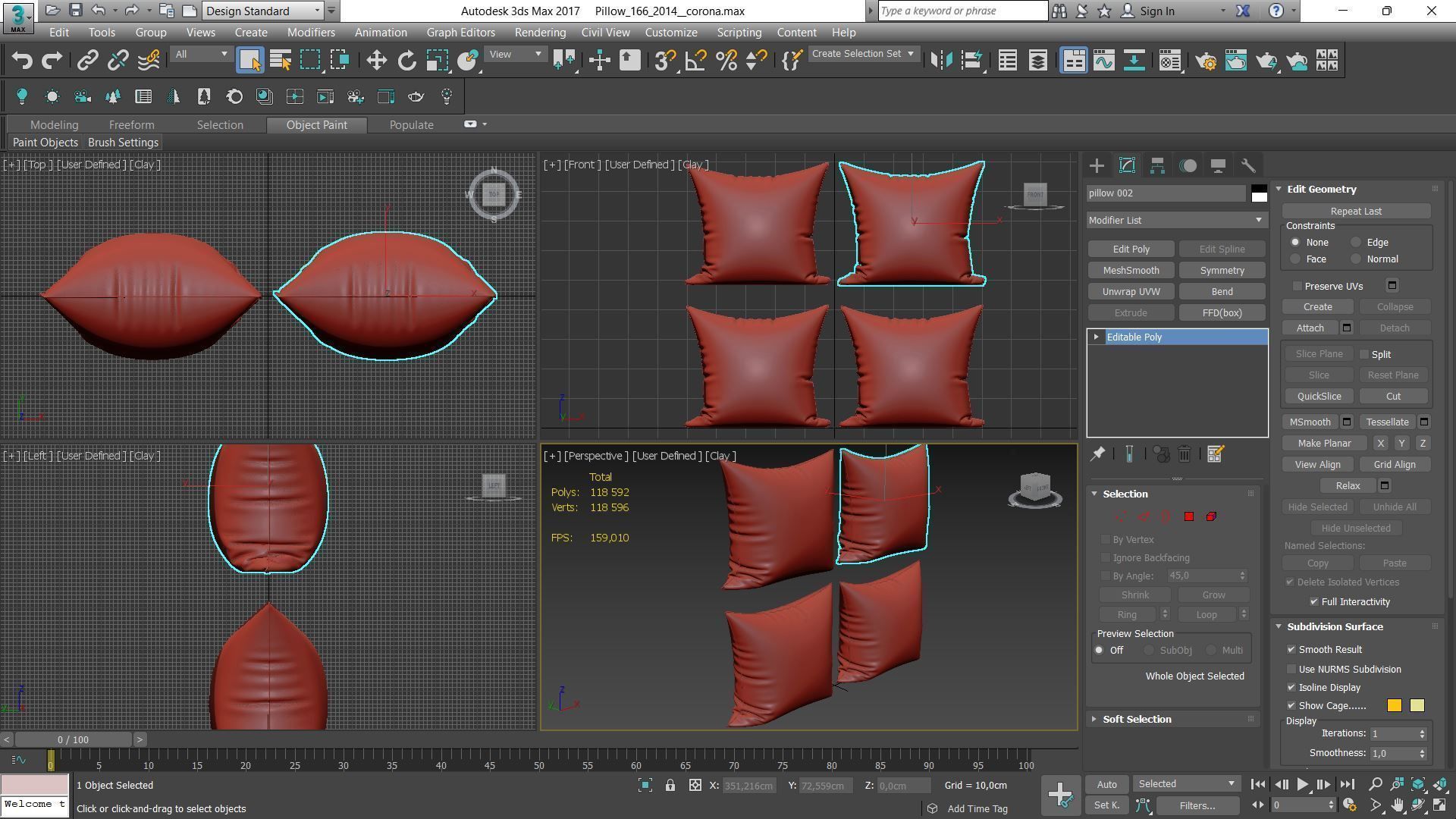
Task: Click the Relax button
Action: click(1348, 486)
